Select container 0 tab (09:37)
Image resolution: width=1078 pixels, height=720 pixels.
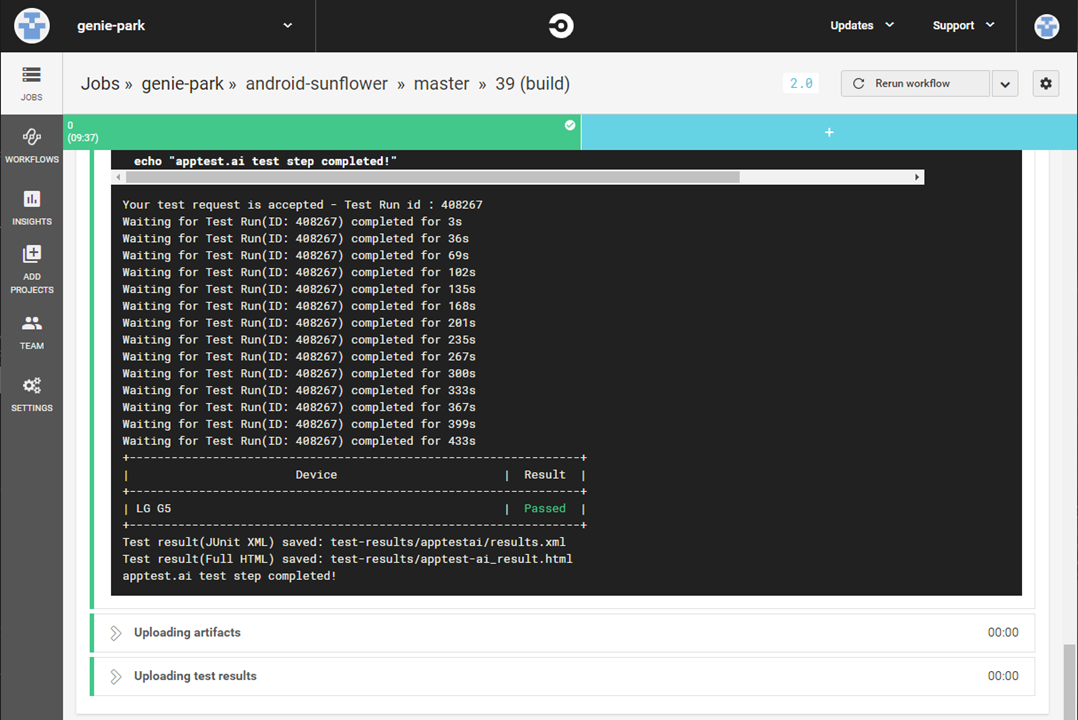click(322, 132)
